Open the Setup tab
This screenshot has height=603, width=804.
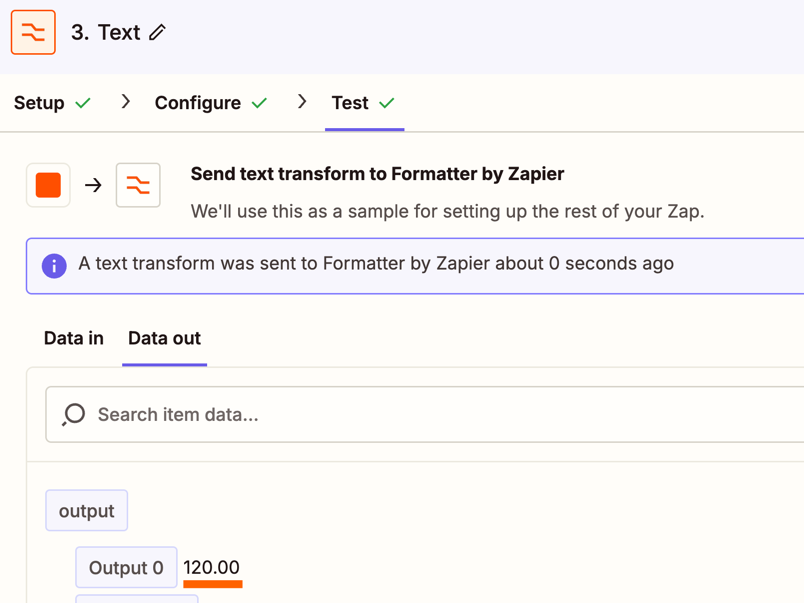click(x=52, y=103)
